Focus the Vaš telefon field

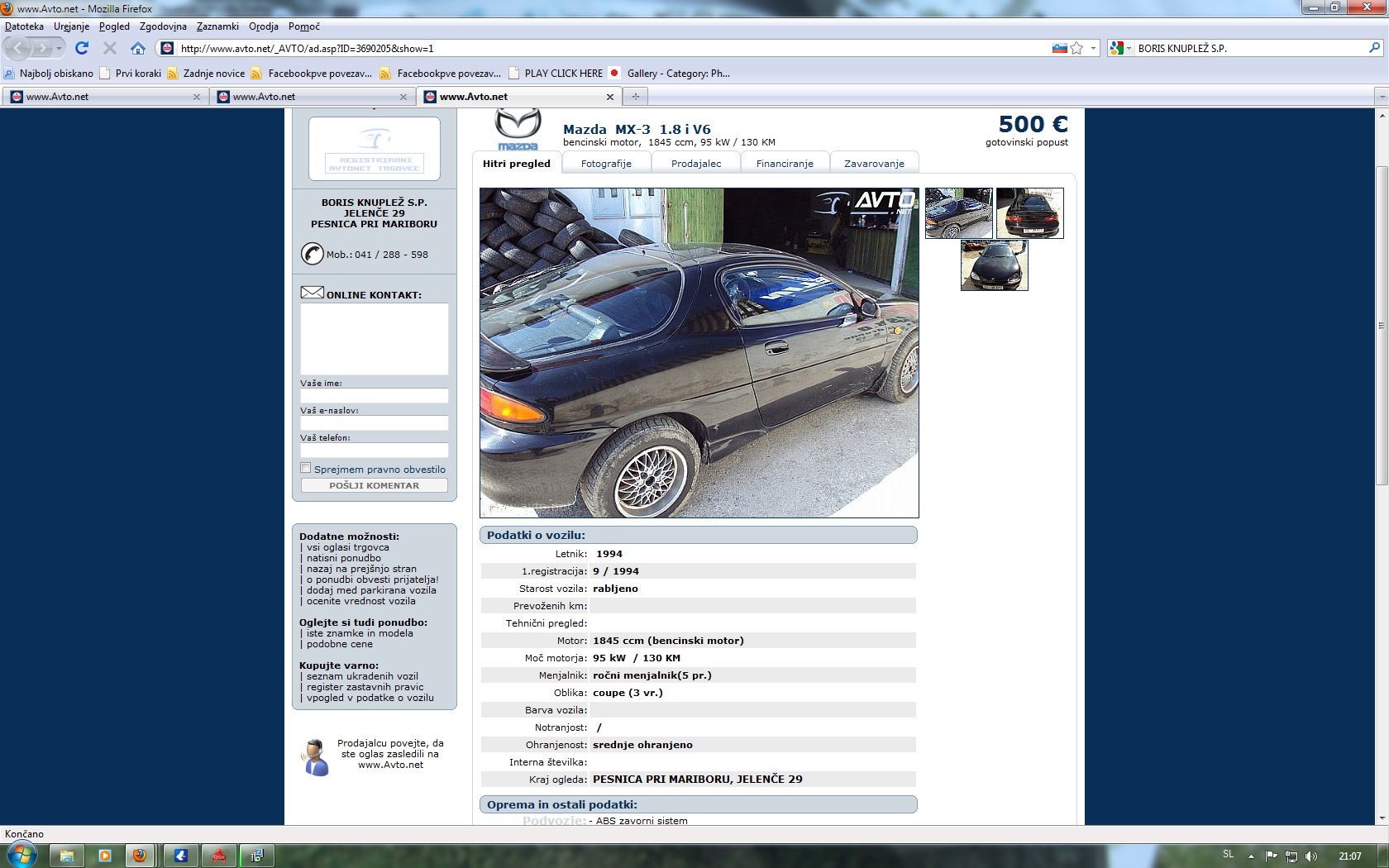375,451
